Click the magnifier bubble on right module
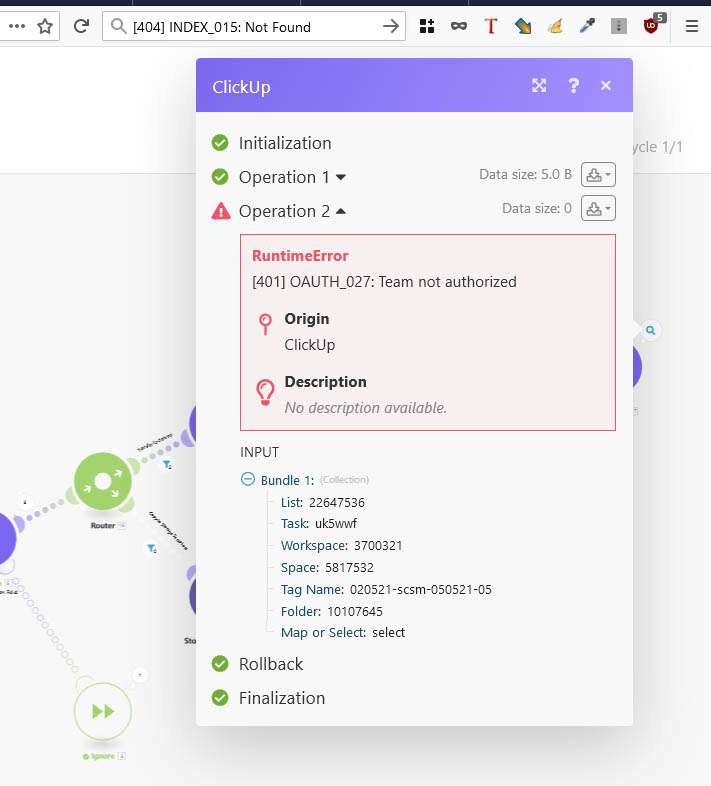Screen dimensions: 711x786 point(650,330)
